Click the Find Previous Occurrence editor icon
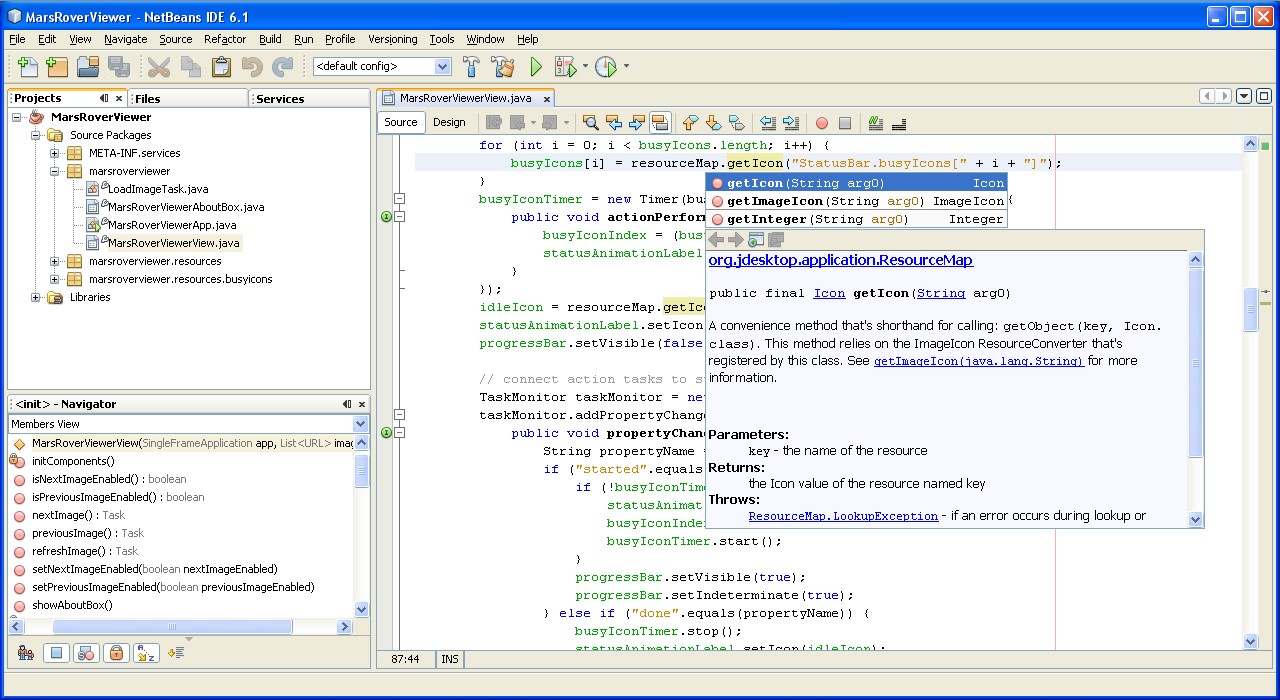1280x700 pixels. pyautogui.click(x=614, y=123)
